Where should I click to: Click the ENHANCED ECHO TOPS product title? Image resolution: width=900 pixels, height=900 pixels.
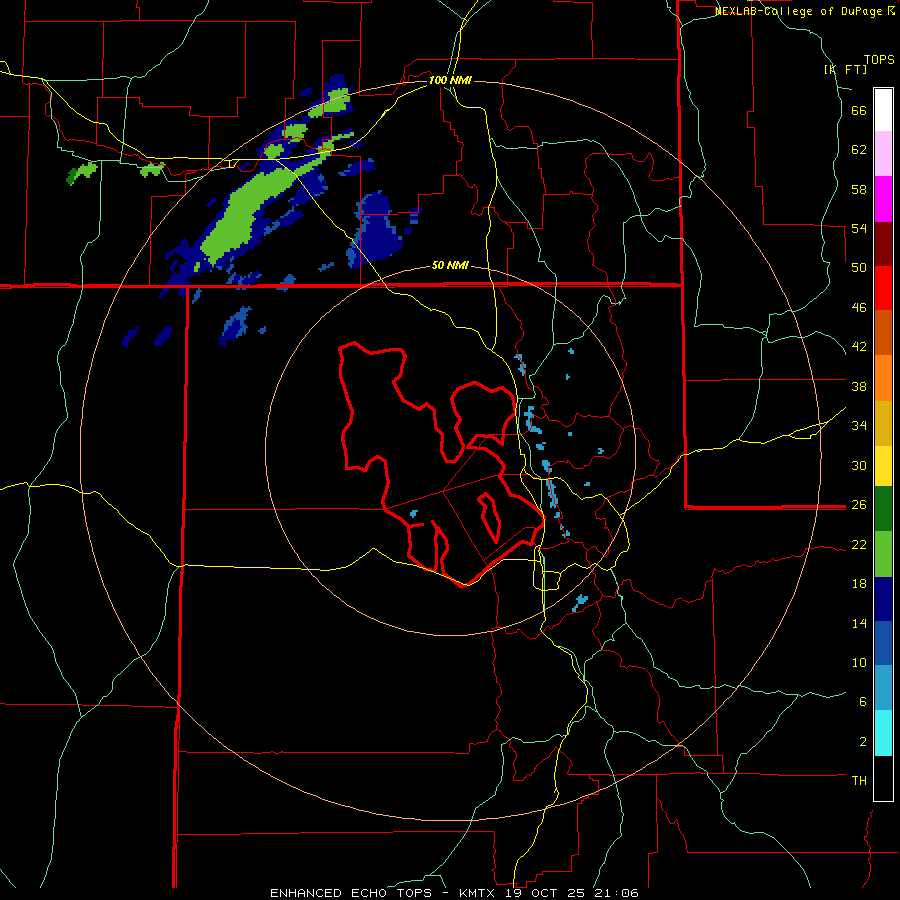(x=351, y=893)
